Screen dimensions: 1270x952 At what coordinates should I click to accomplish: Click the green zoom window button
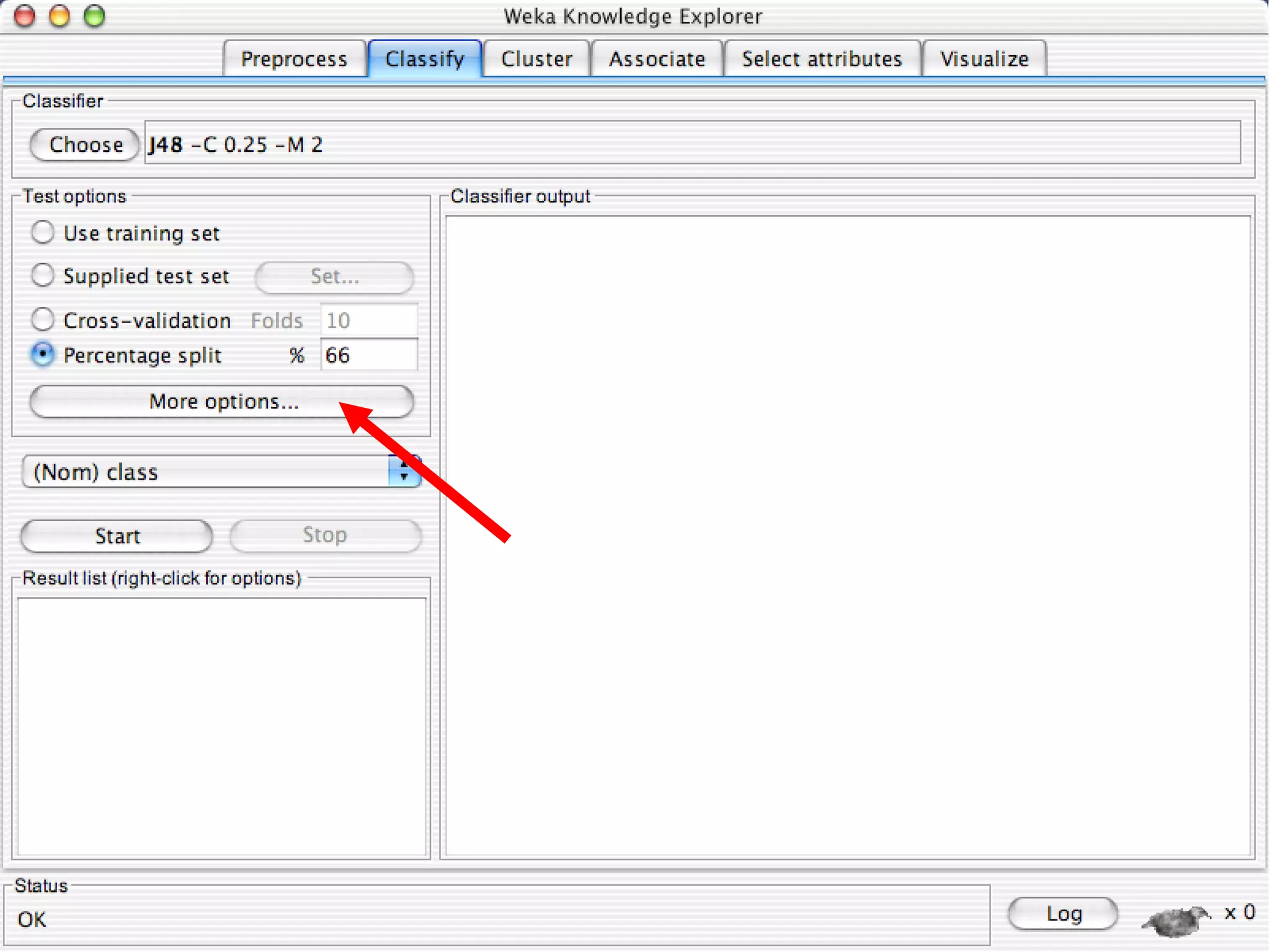pyautogui.click(x=94, y=16)
